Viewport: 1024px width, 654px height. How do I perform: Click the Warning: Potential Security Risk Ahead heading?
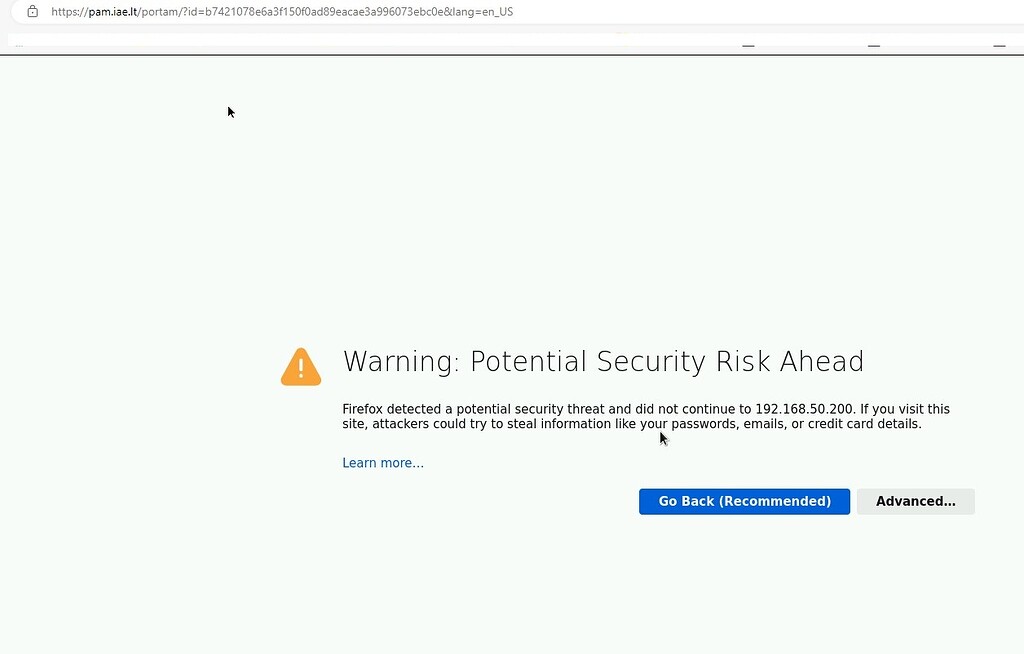coord(603,361)
